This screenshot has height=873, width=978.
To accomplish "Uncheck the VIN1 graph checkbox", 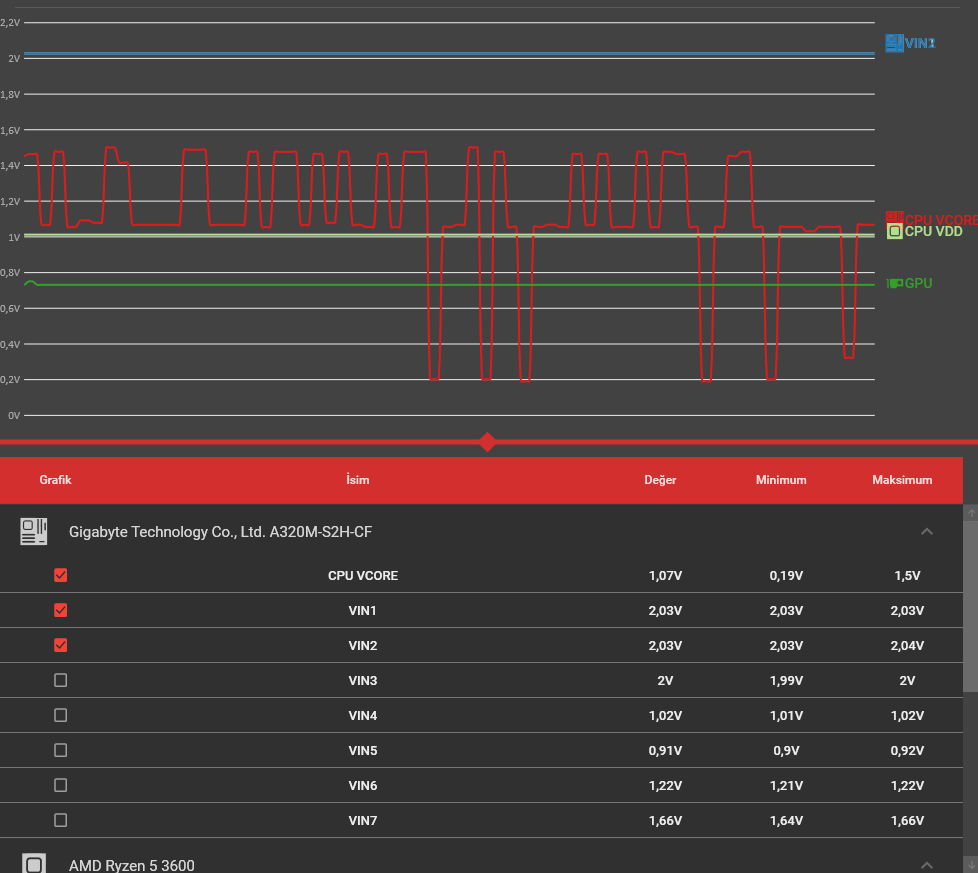I will click(61, 610).
